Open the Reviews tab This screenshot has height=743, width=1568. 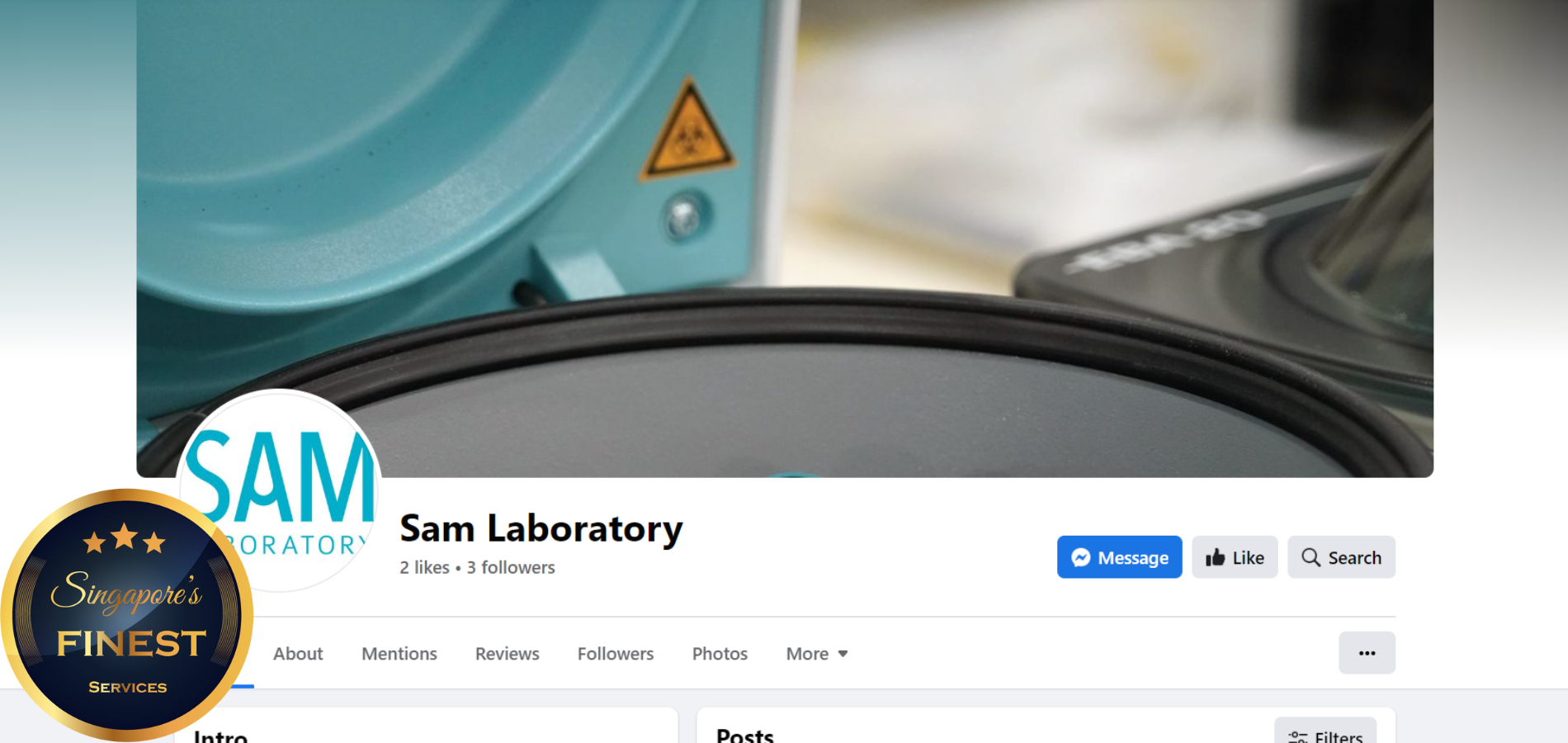pos(507,654)
